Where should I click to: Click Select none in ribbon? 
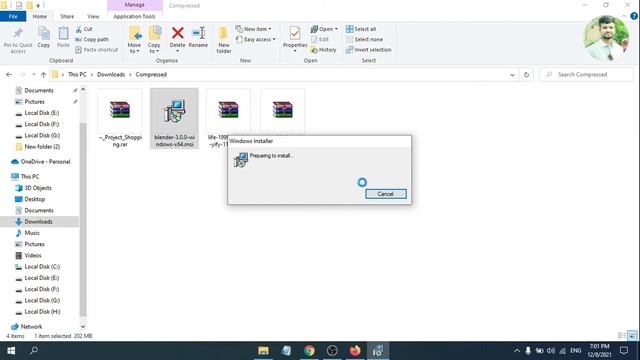(364, 40)
